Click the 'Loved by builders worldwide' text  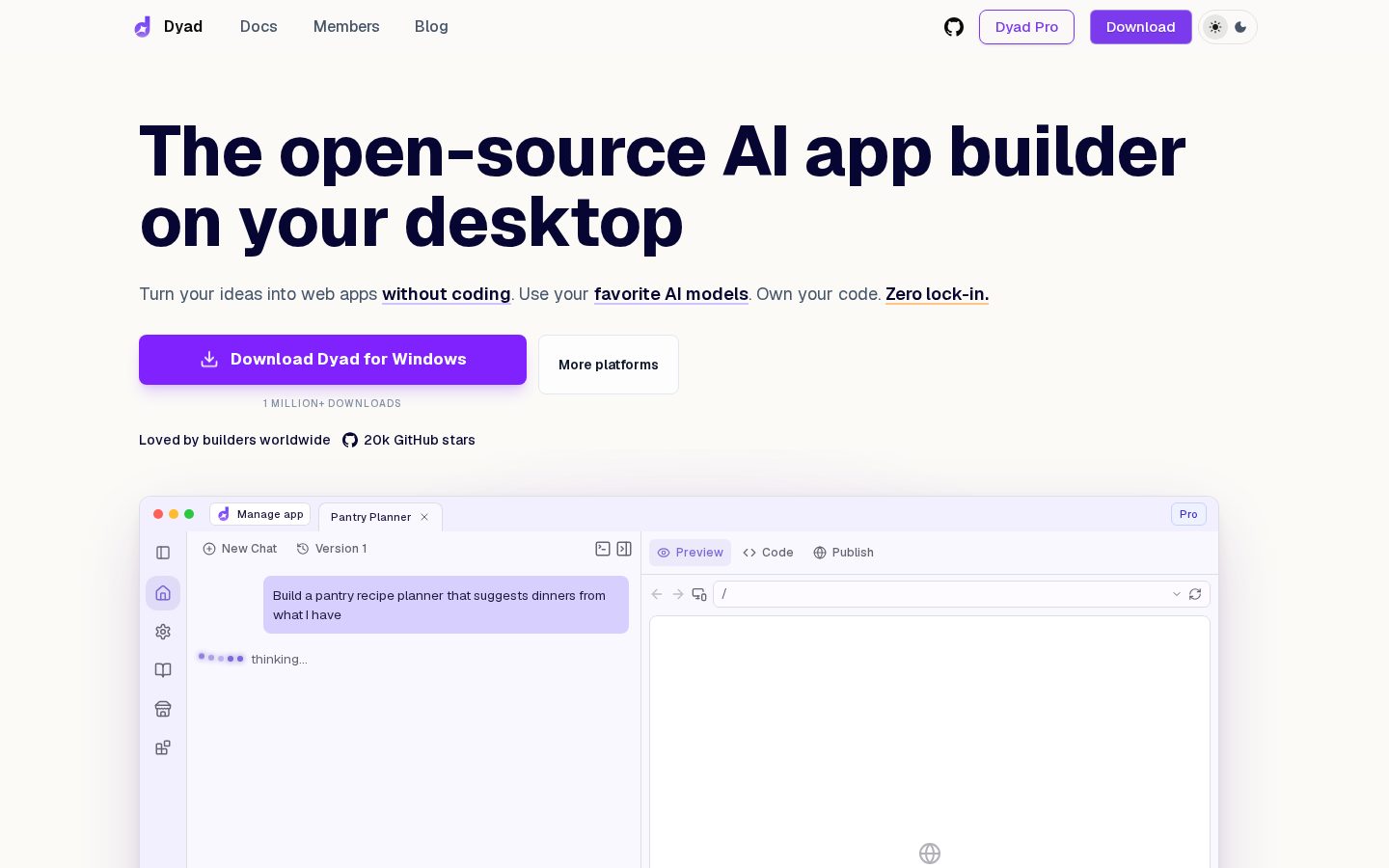tap(234, 440)
